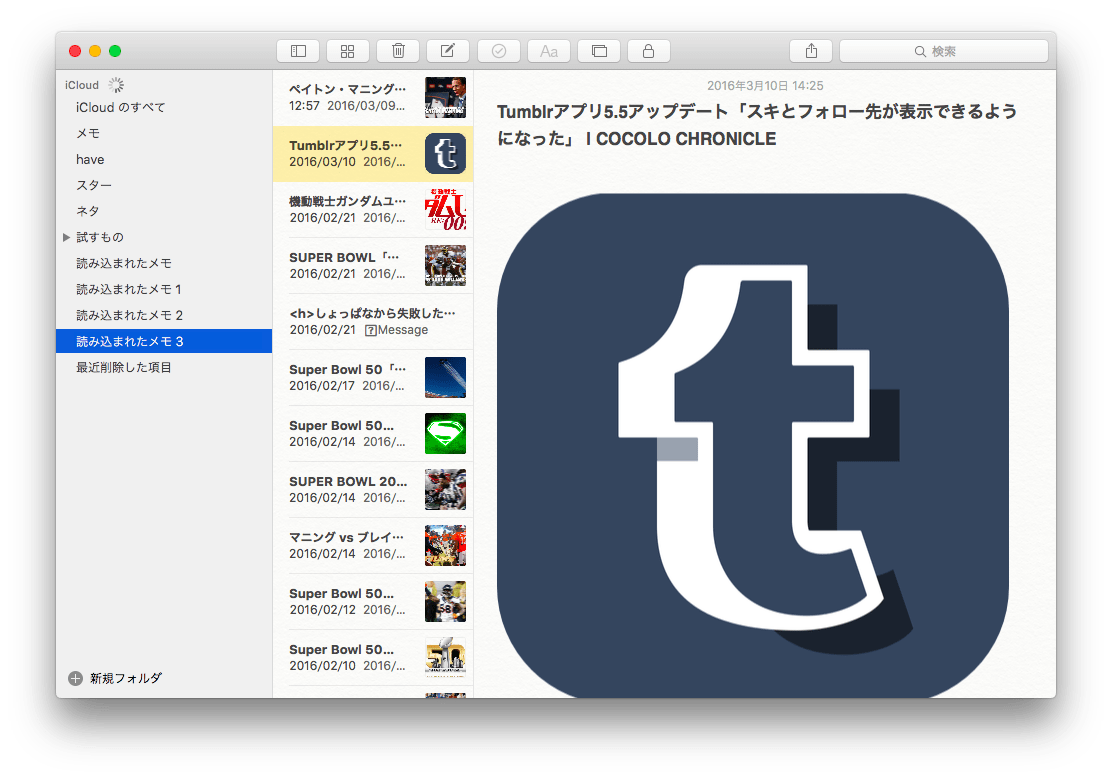The height and width of the screenshot is (778, 1112).
Task: Click the photo browser toolbar icon
Action: pos(599,51)
